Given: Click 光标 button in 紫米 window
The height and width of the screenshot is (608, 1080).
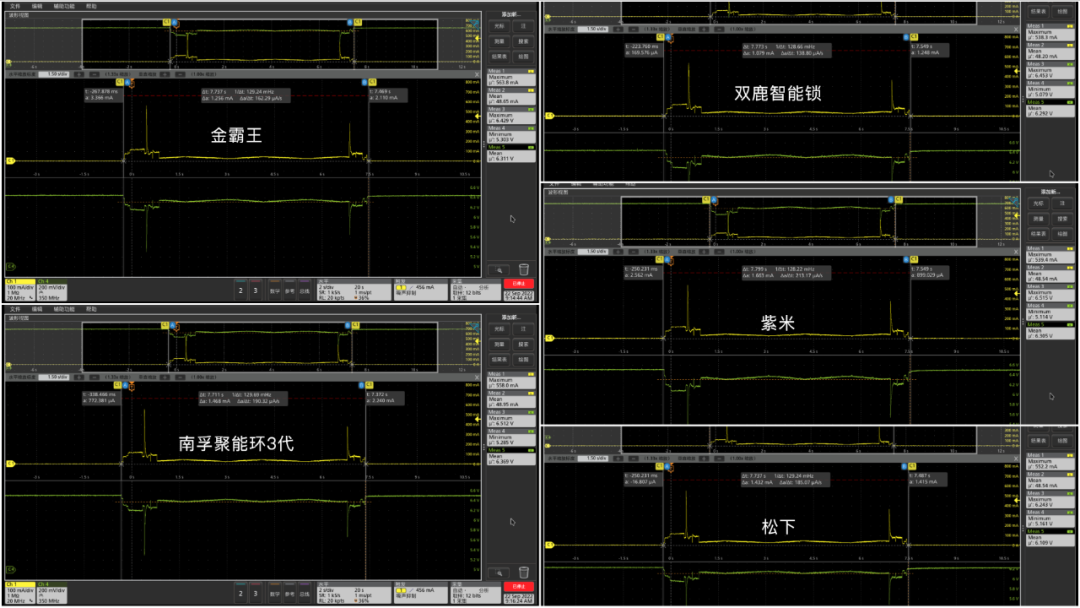Looking at the screenshot, I should coord(1038,204).
